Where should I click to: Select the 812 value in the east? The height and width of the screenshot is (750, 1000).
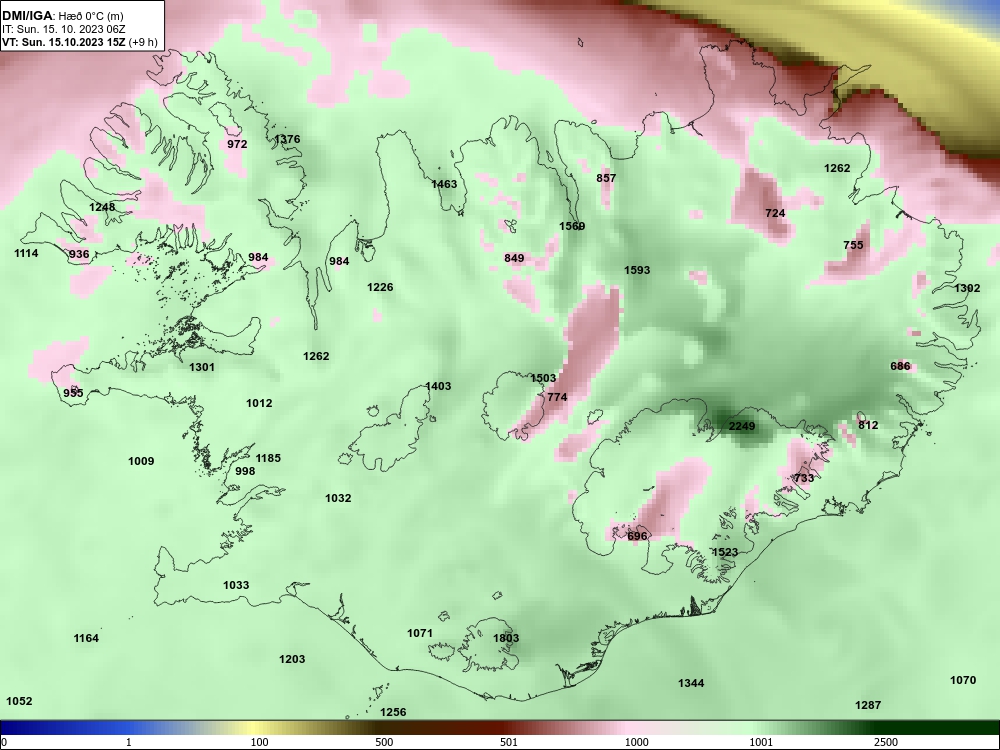(868, 425)
